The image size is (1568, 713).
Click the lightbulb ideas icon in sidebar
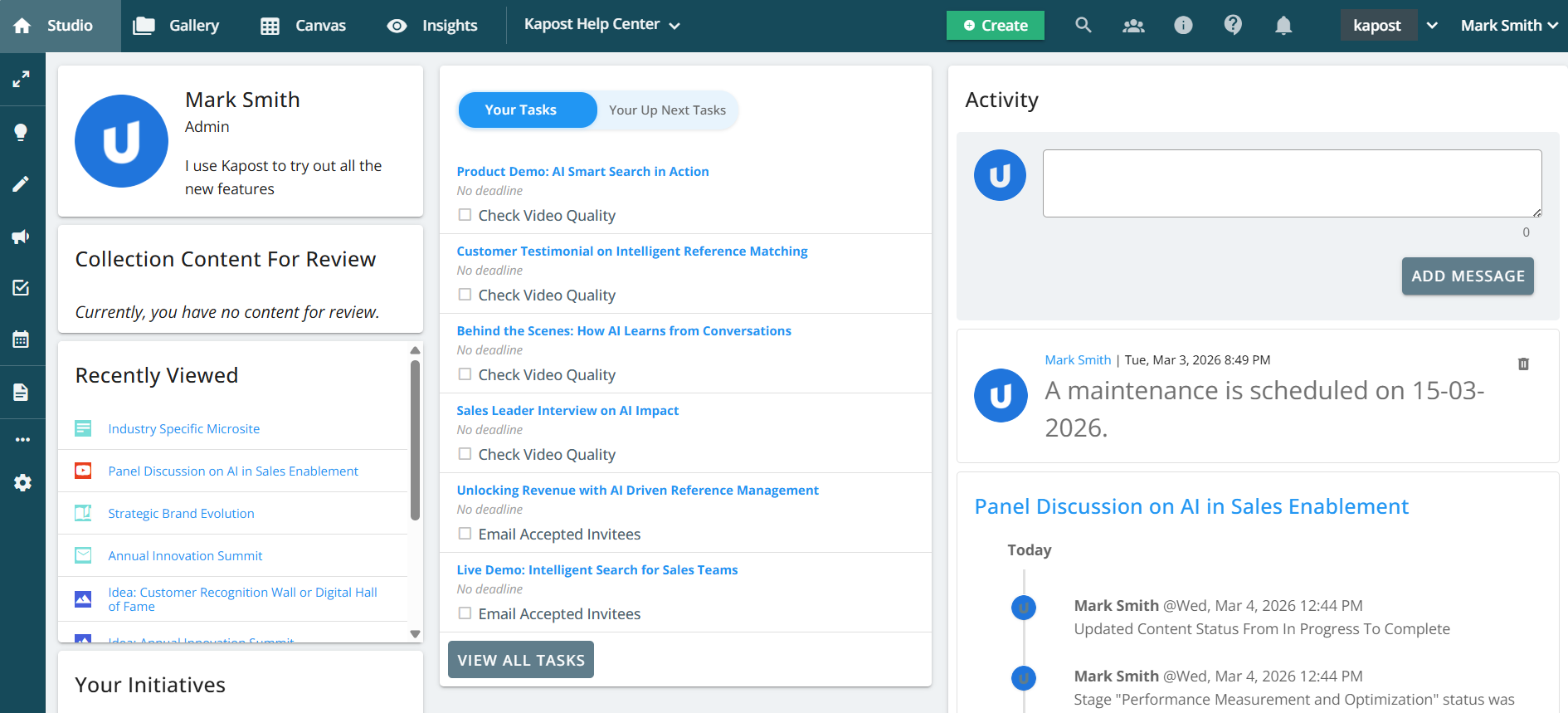coord(22,132)
